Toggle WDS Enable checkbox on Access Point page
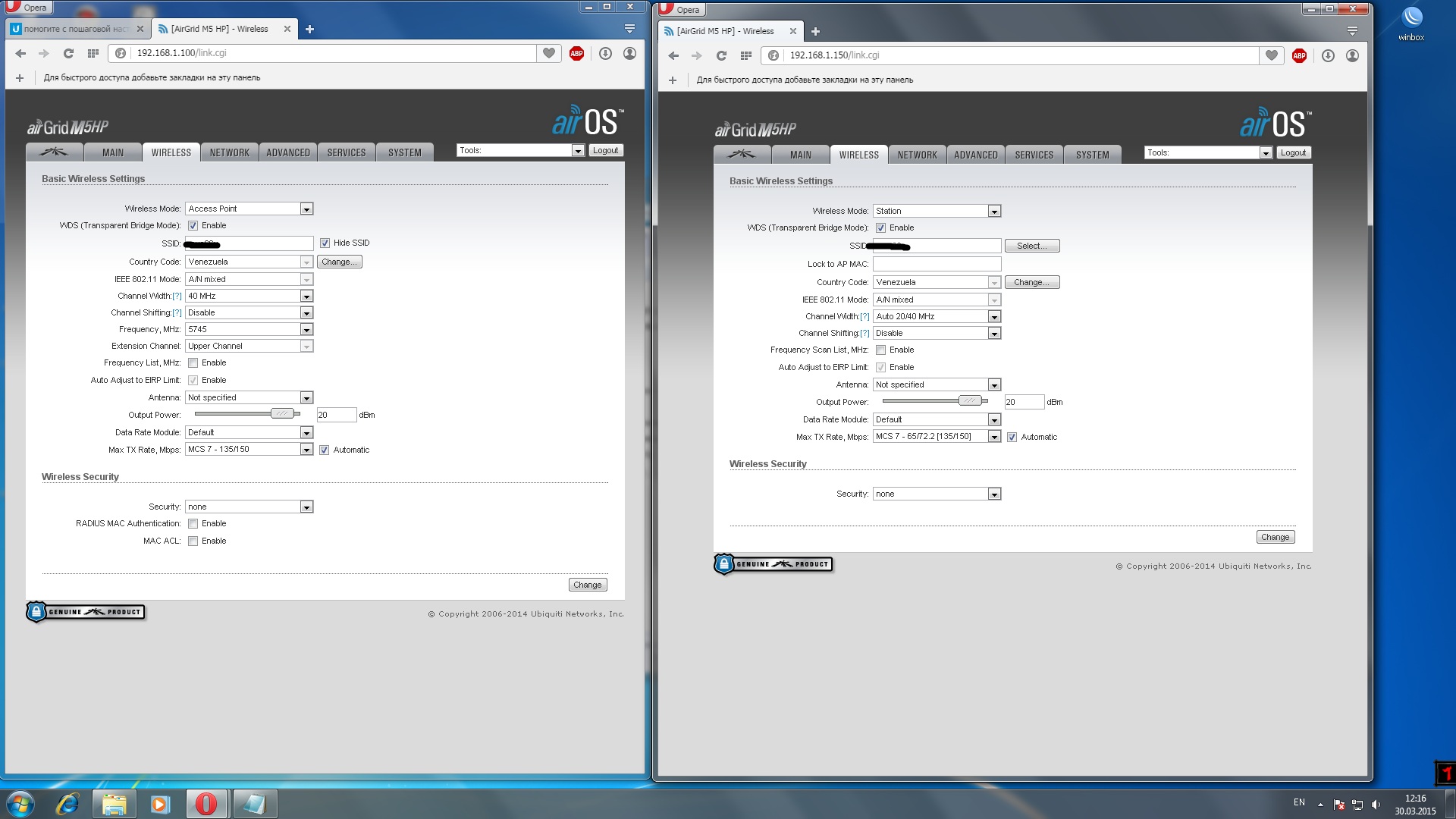 coord(193,226)
